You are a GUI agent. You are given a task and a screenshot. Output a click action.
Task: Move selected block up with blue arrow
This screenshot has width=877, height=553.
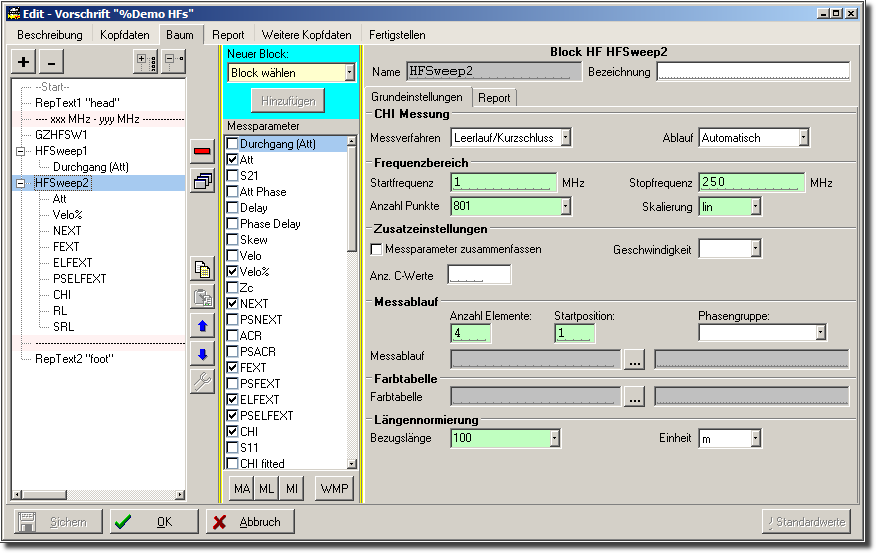tap(202, 326)
